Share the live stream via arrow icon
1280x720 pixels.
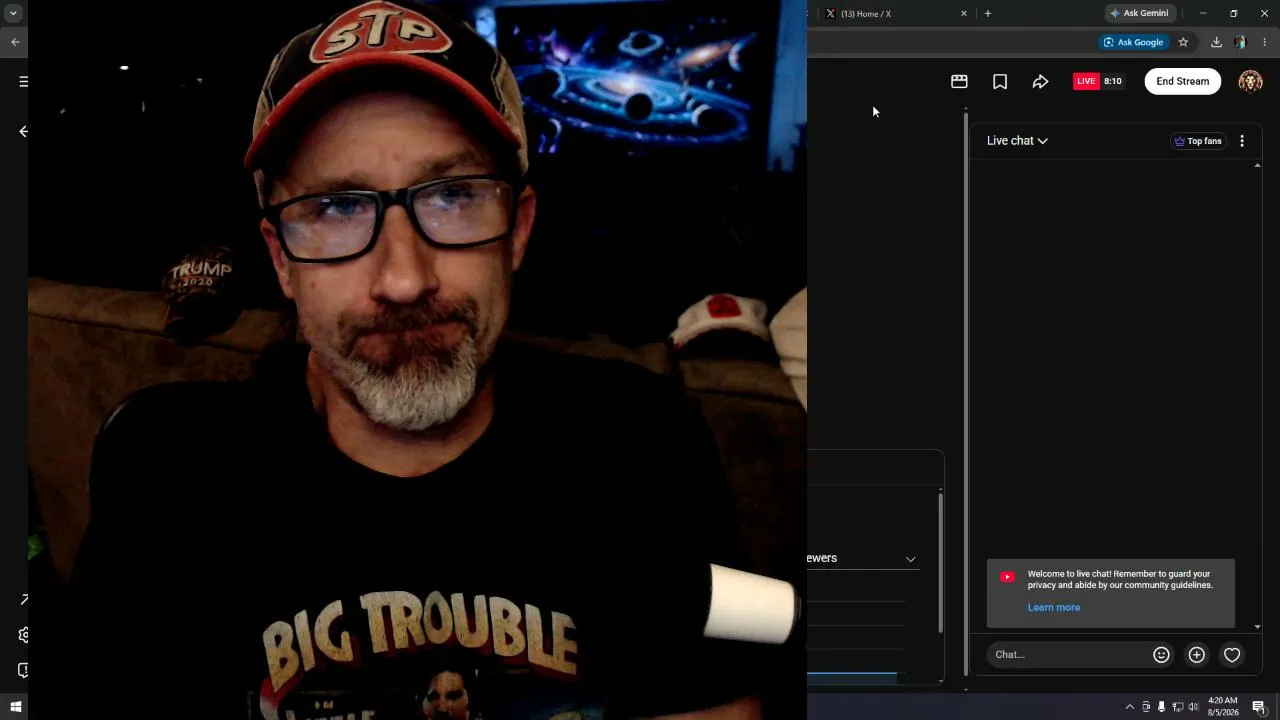click(x=1040, y=82)
